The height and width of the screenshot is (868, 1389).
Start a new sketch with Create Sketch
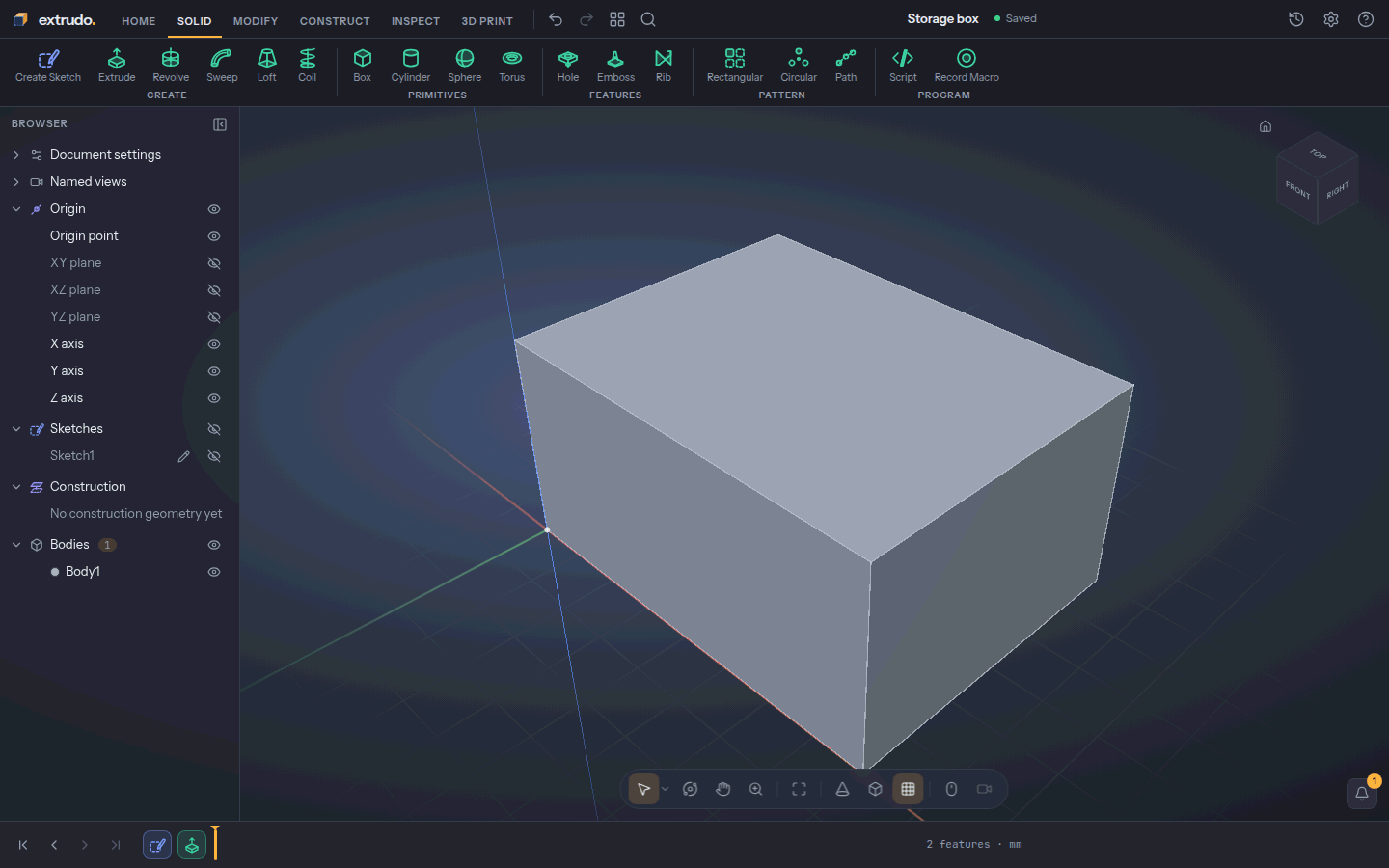[x=48, y=66]
